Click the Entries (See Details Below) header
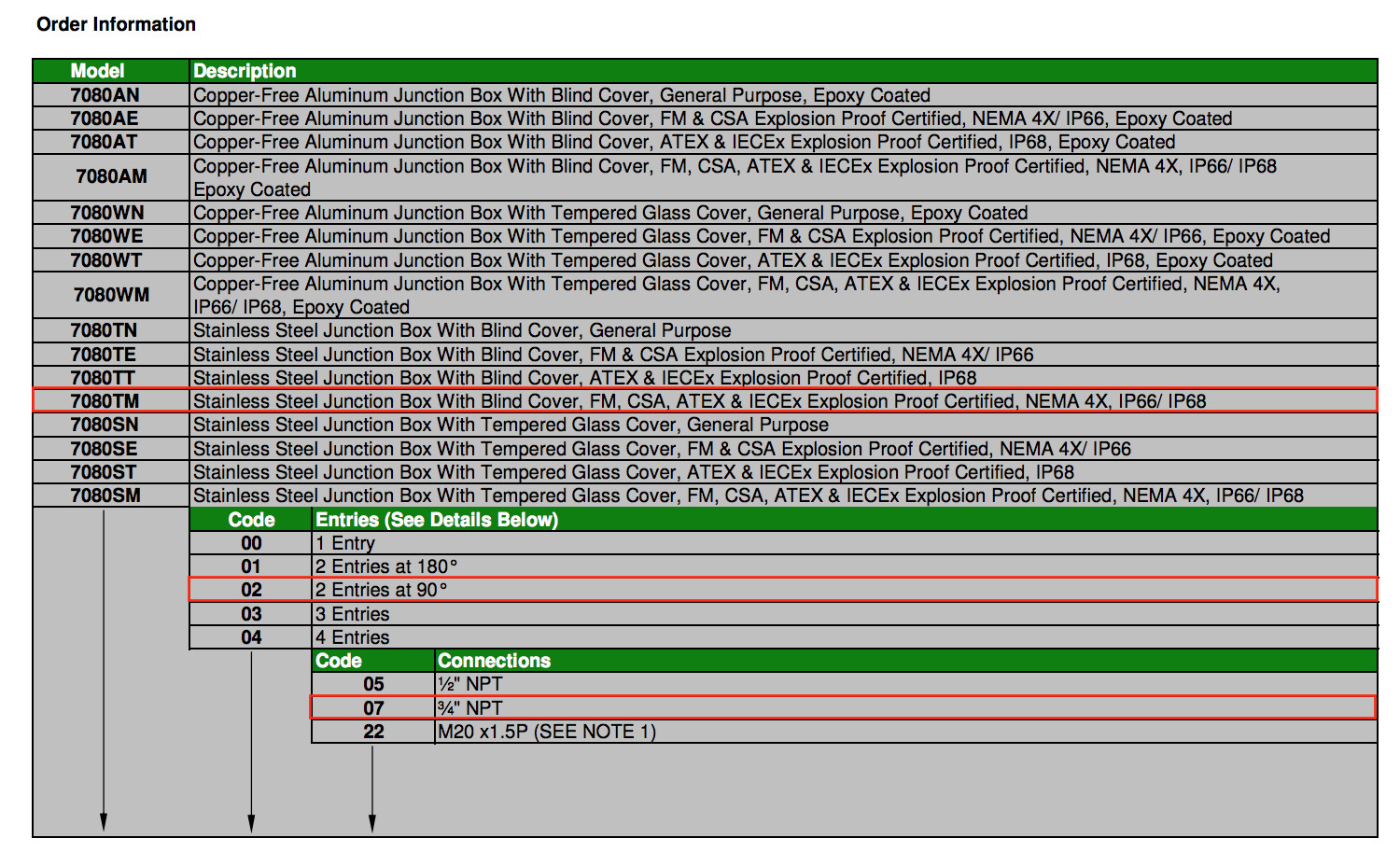The image size is (1400, 852). tap(437, 520)
